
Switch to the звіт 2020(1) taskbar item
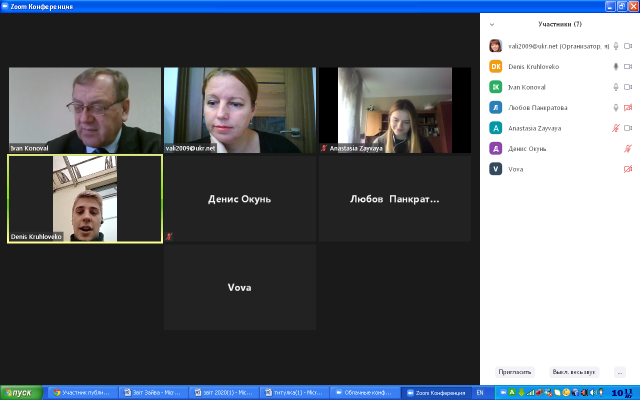[223, 393]
